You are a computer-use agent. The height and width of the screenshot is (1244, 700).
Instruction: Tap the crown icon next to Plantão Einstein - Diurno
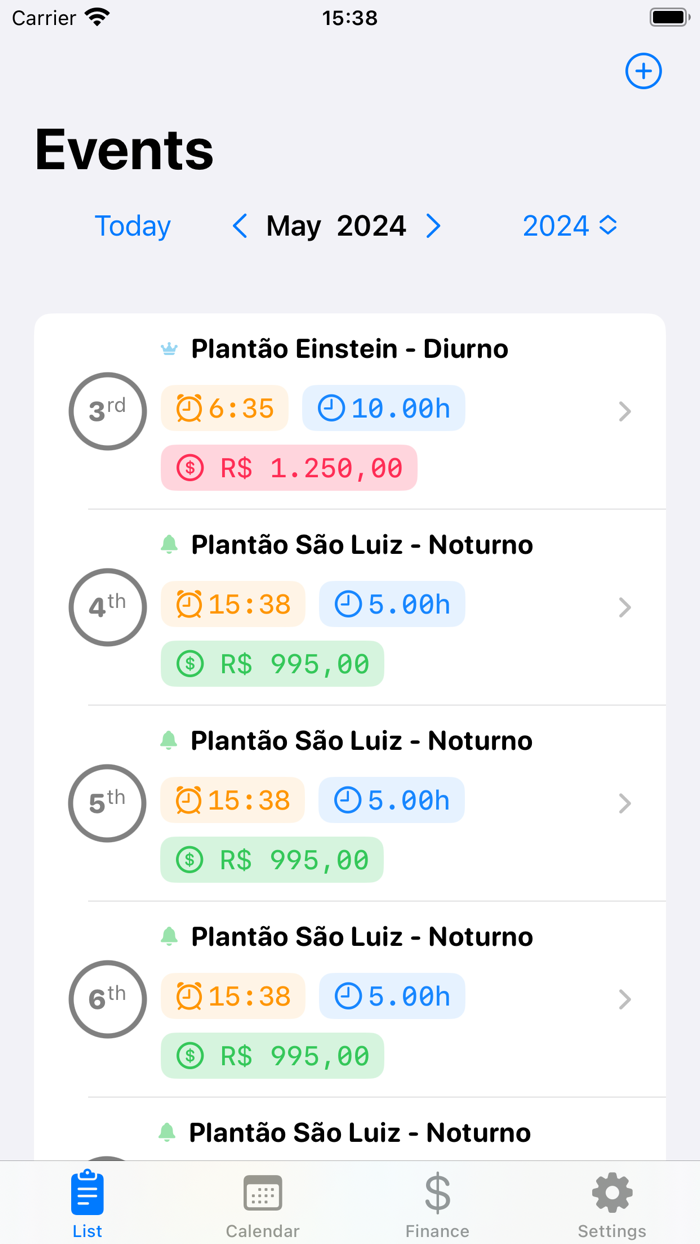(168, 348)
